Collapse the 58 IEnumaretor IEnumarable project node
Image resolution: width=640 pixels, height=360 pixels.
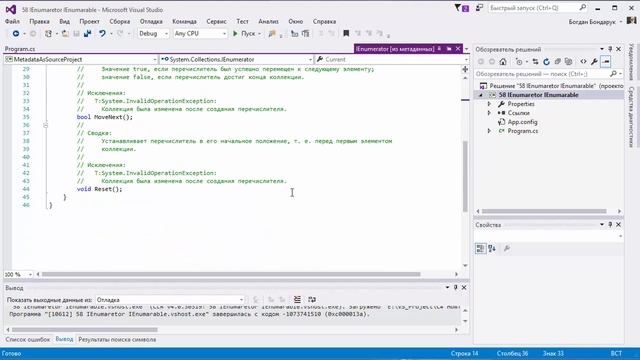pos(480,95)
